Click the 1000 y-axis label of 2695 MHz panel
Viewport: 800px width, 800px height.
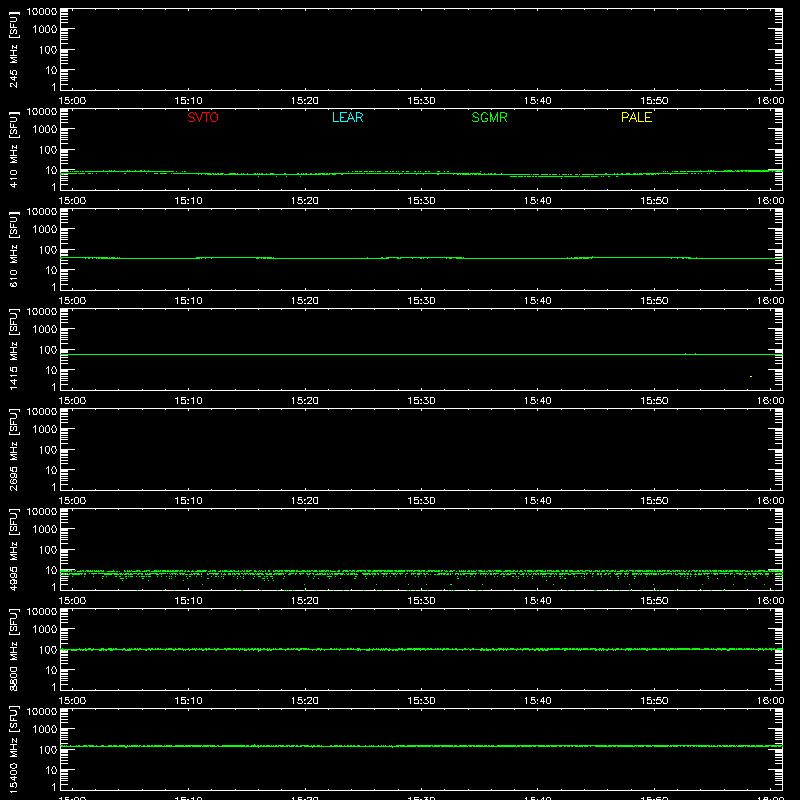pos(45,430)
